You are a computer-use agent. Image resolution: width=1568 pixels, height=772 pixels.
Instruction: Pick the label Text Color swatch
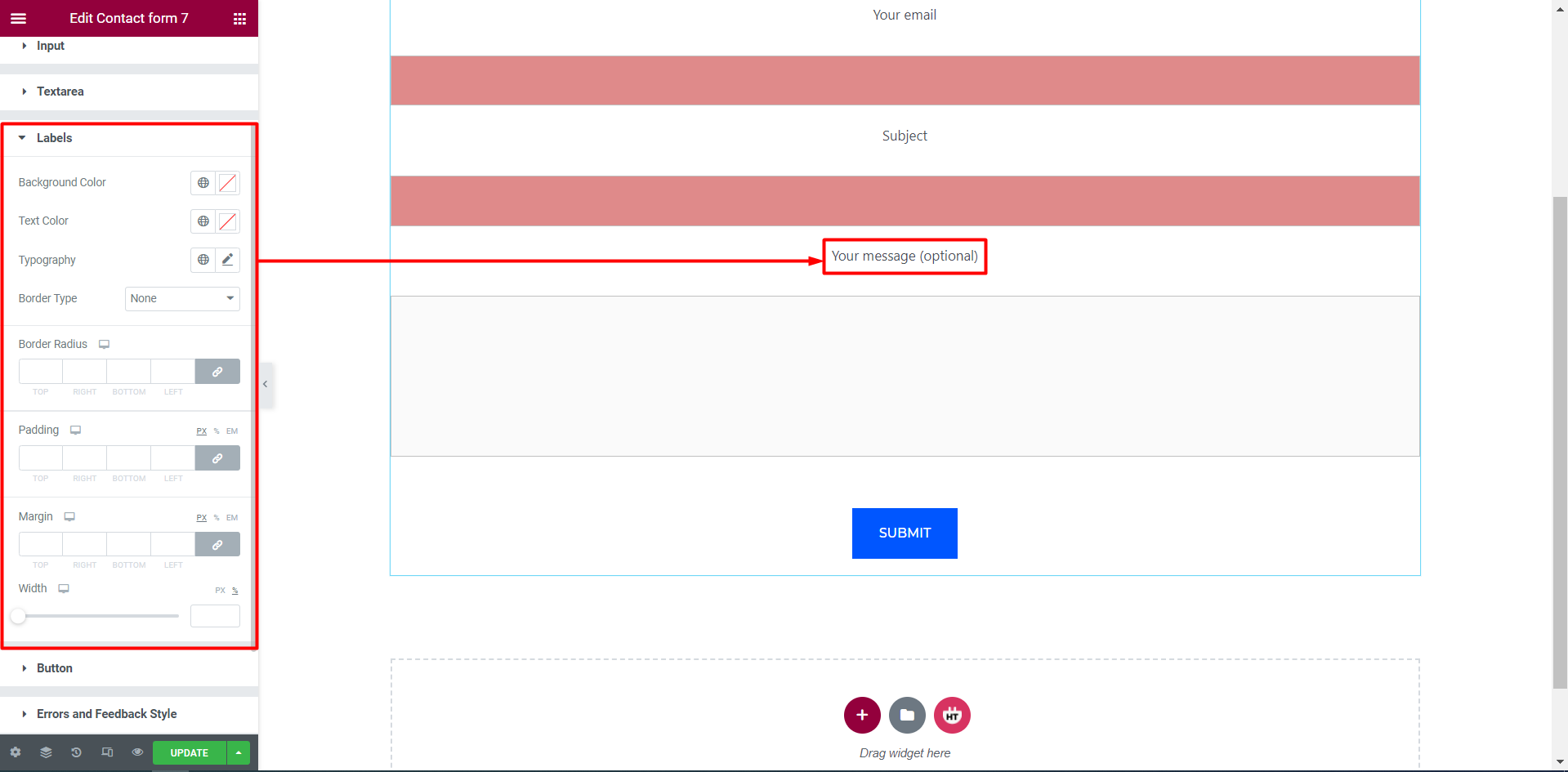pyautogui.click(x=228, y=221)
